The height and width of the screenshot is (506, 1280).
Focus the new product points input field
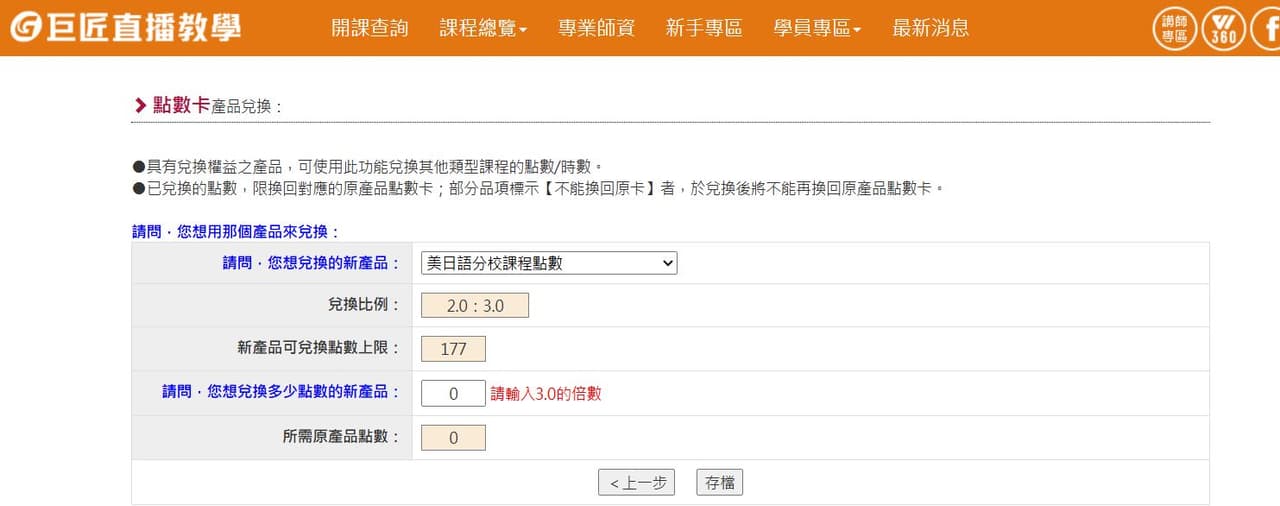453,394
